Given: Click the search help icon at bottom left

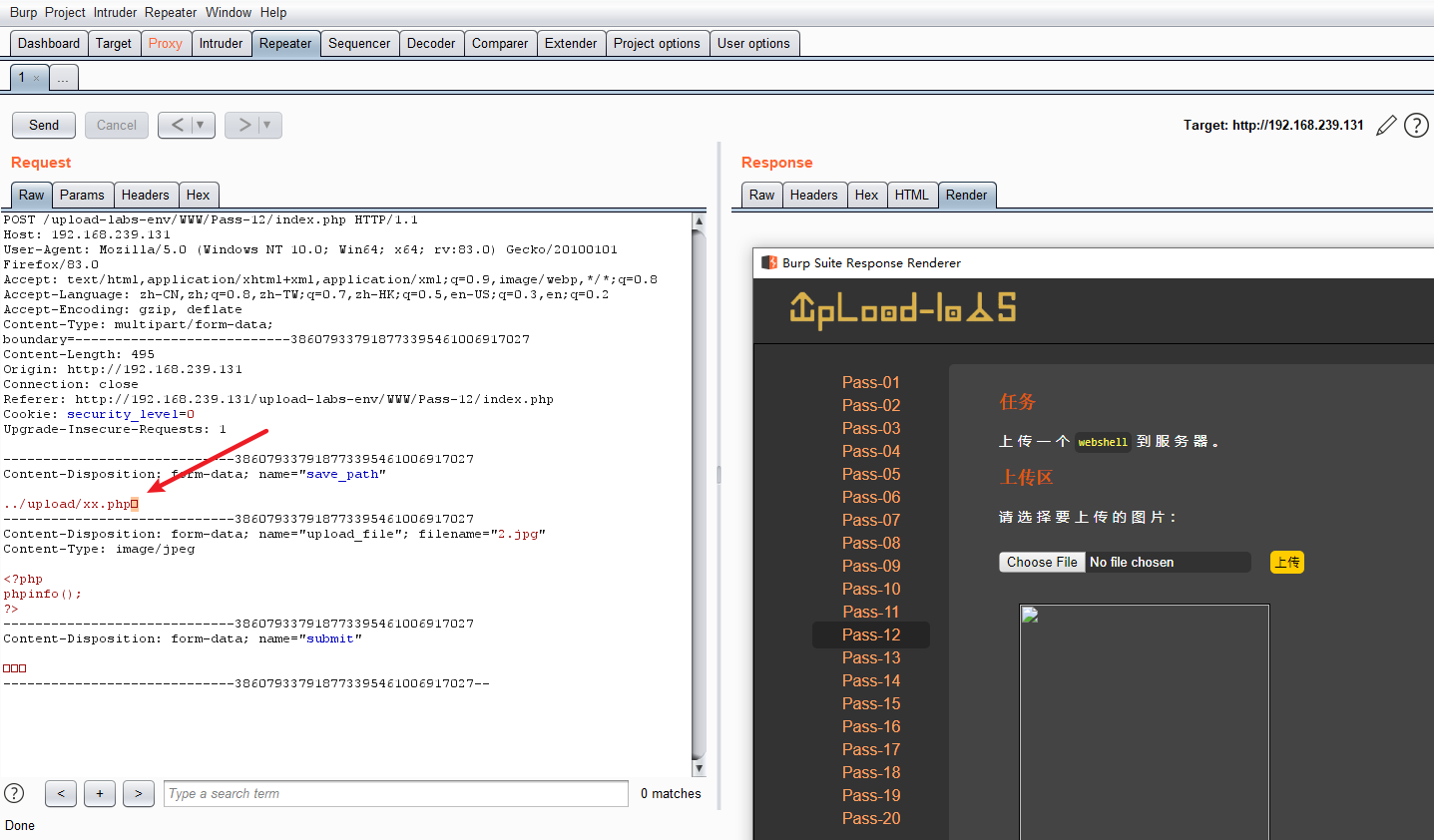Looking at the screenshot, I should tap(14, 793).
